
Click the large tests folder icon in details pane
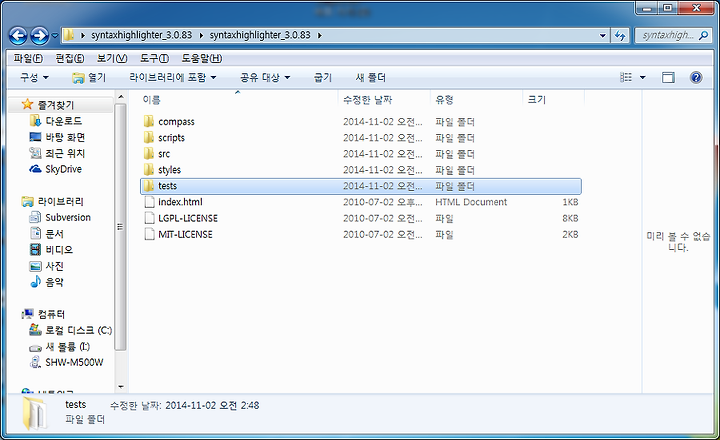[34, 412]
